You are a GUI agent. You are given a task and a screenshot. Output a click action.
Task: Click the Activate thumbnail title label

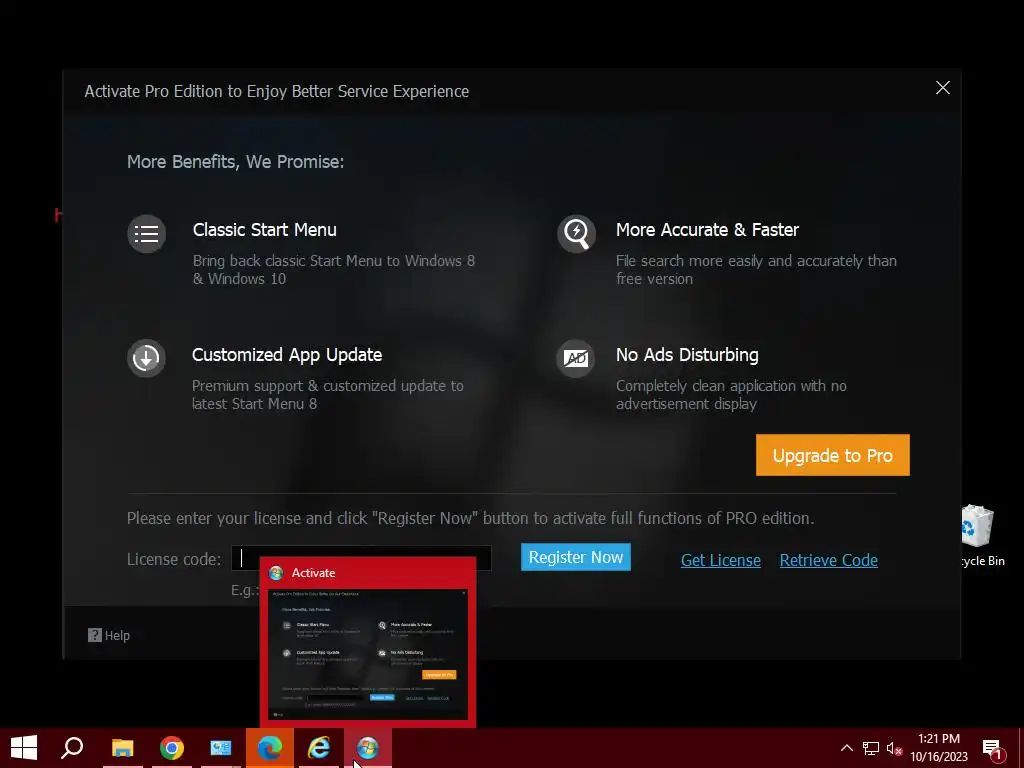click(x=313, y=573)
